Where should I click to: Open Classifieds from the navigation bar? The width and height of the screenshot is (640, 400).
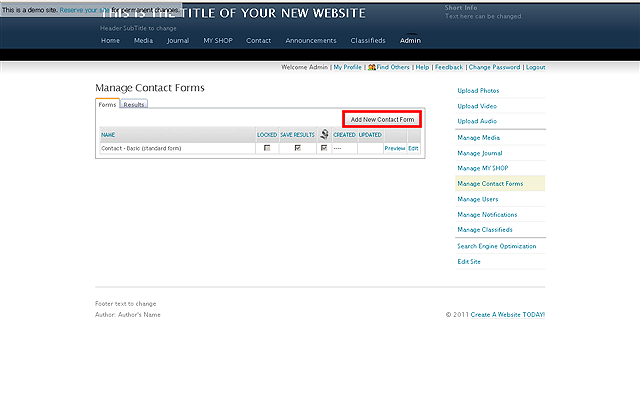pyautogui.click(x=368, y=41)
